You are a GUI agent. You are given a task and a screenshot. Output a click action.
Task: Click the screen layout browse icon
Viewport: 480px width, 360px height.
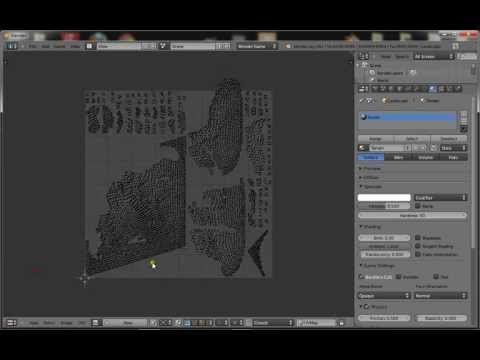coord(89,46)
